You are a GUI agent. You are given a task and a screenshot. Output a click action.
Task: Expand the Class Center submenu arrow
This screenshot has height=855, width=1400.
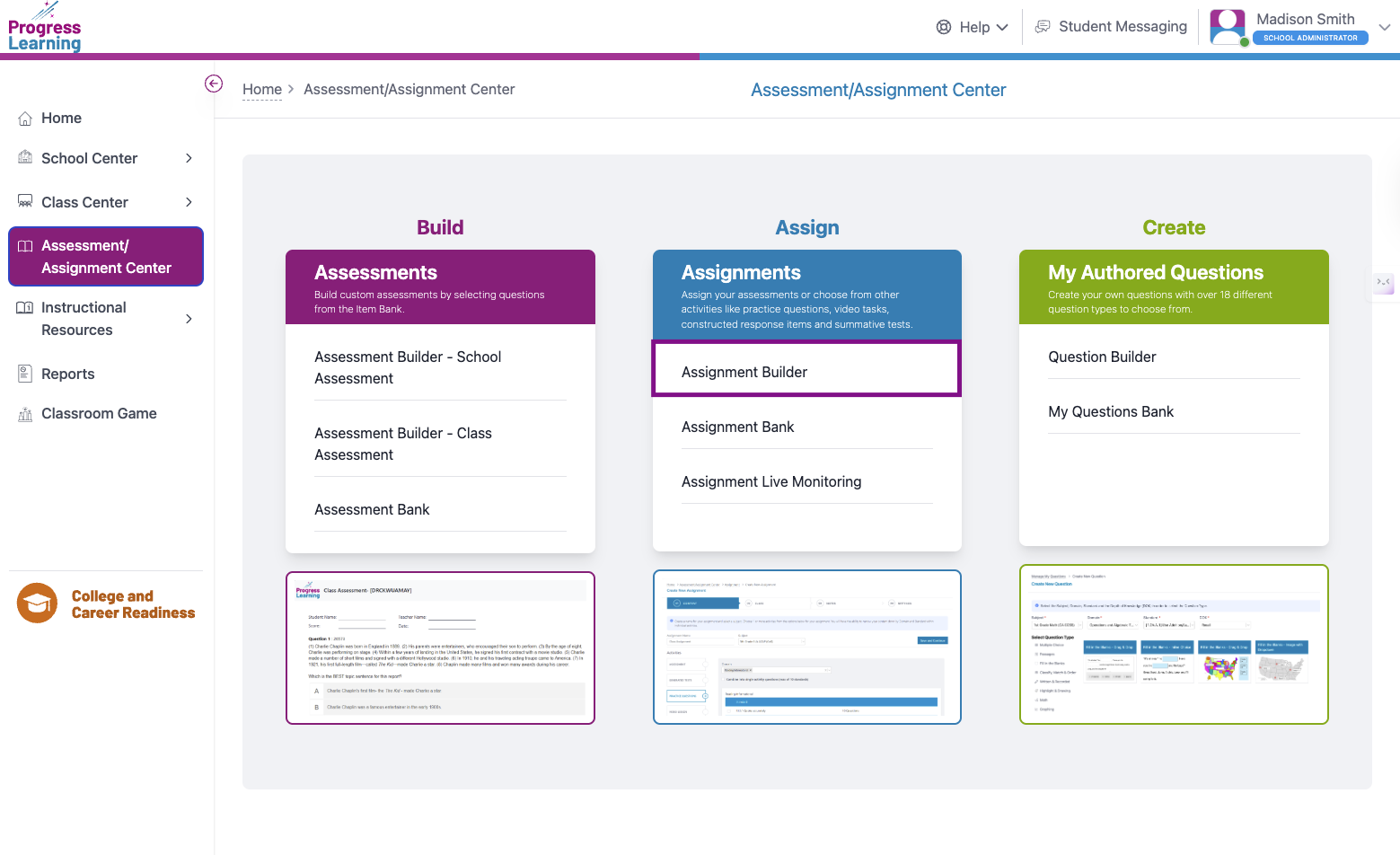[189, 202]
